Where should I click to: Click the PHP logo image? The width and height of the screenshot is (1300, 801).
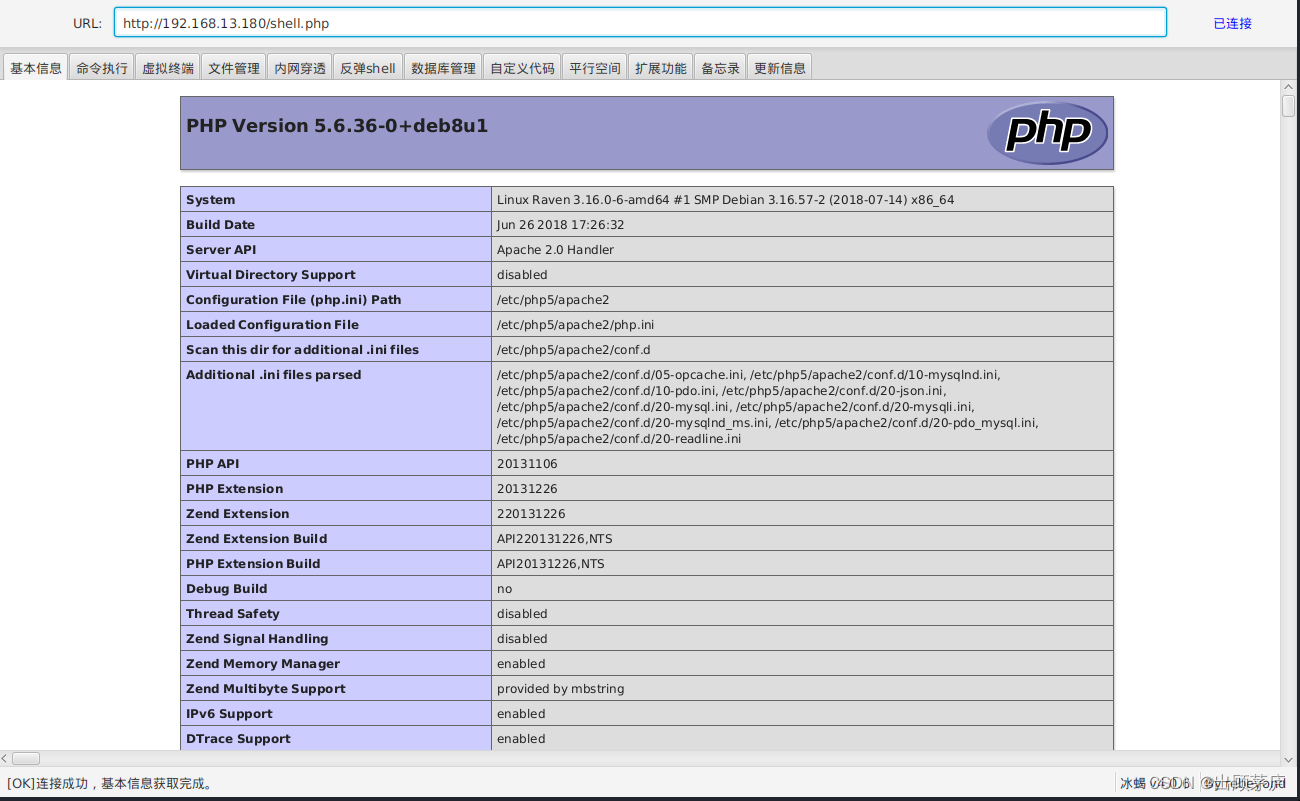(1047, 132)
